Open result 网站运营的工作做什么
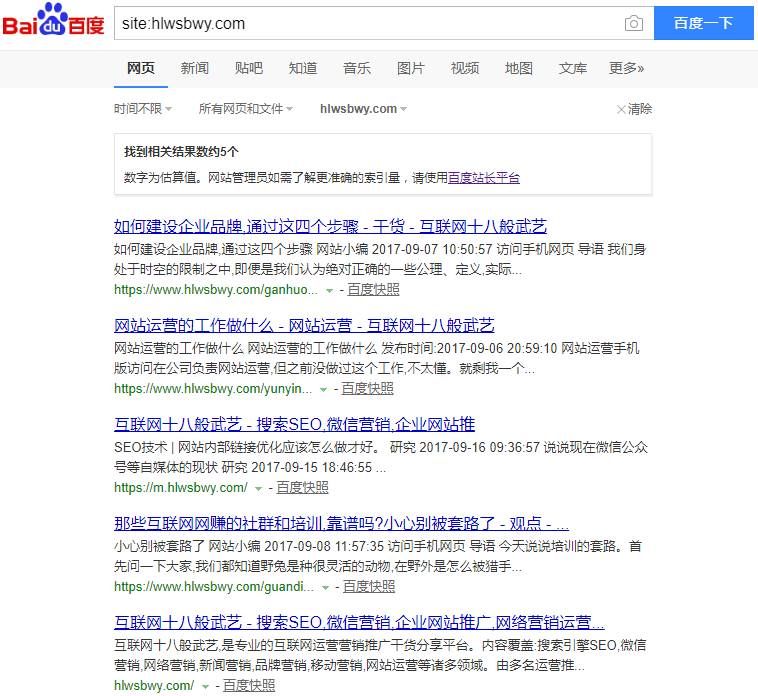This screenshot has height=696, width=758. pos(304,325)
